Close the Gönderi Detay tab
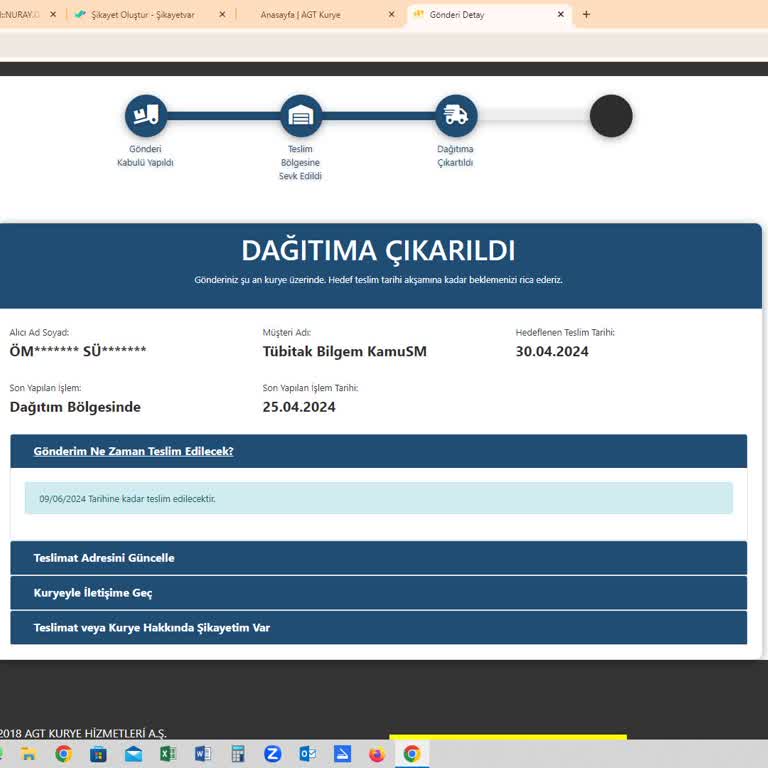 561,14
